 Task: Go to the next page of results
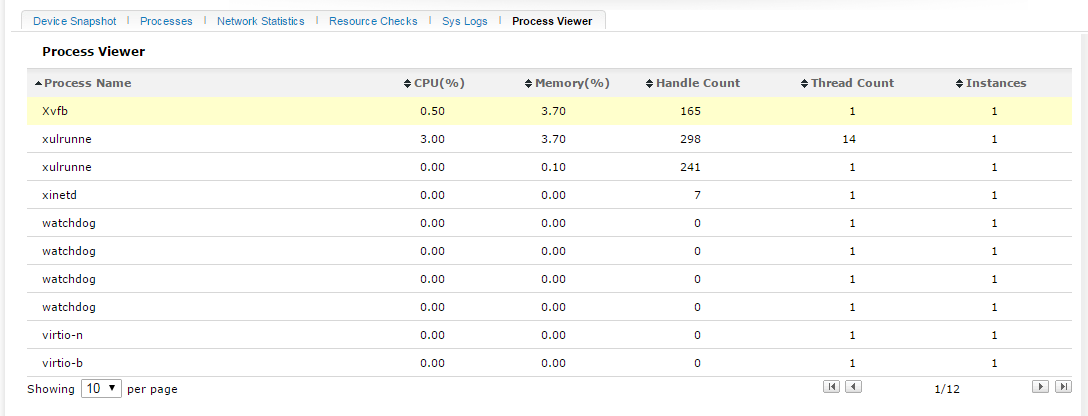1041,387
